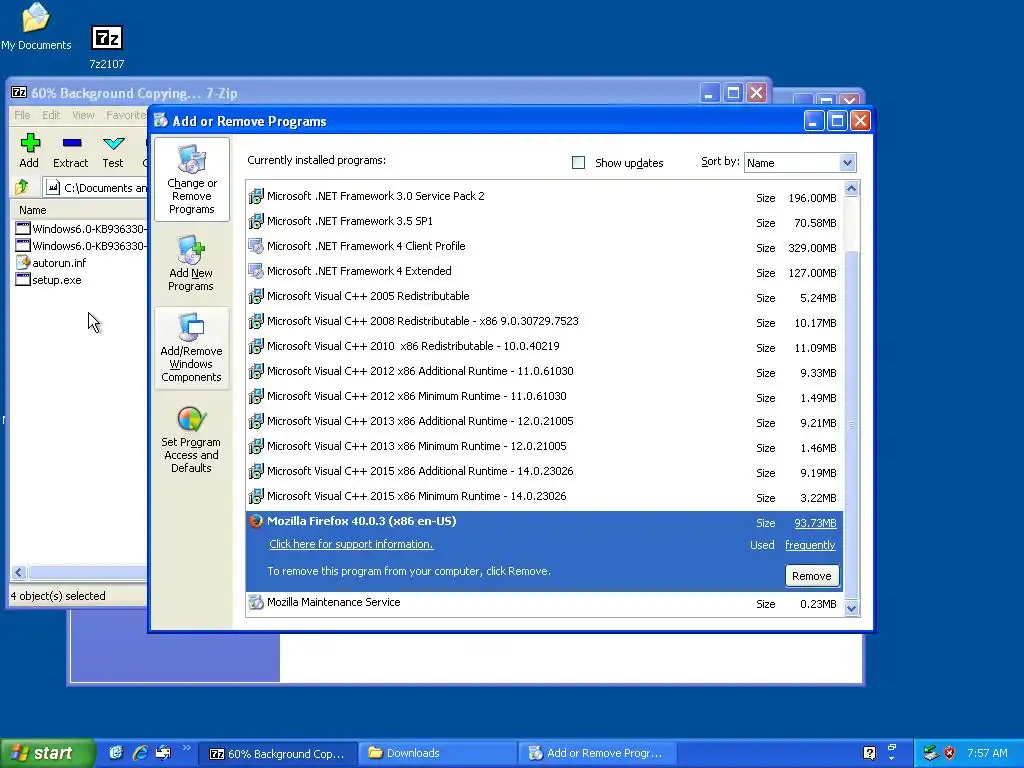Click icon of .NET Framework 4 Extended
The width and height of the screenshot is (1024, 768).
256,271
